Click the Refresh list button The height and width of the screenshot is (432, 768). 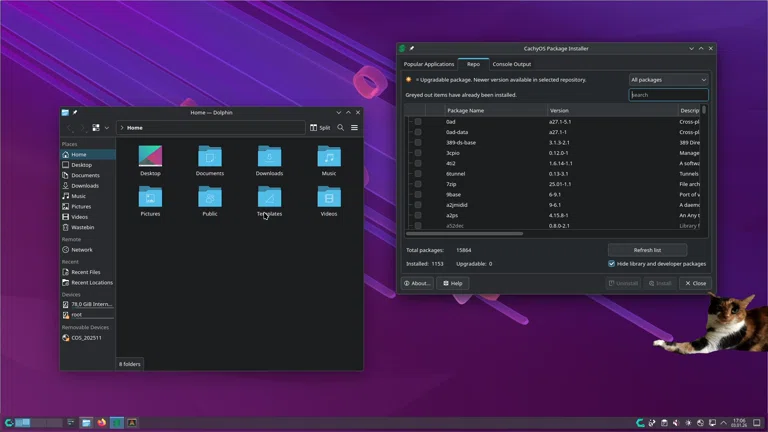pyautogui.click(x=647, y=250)
